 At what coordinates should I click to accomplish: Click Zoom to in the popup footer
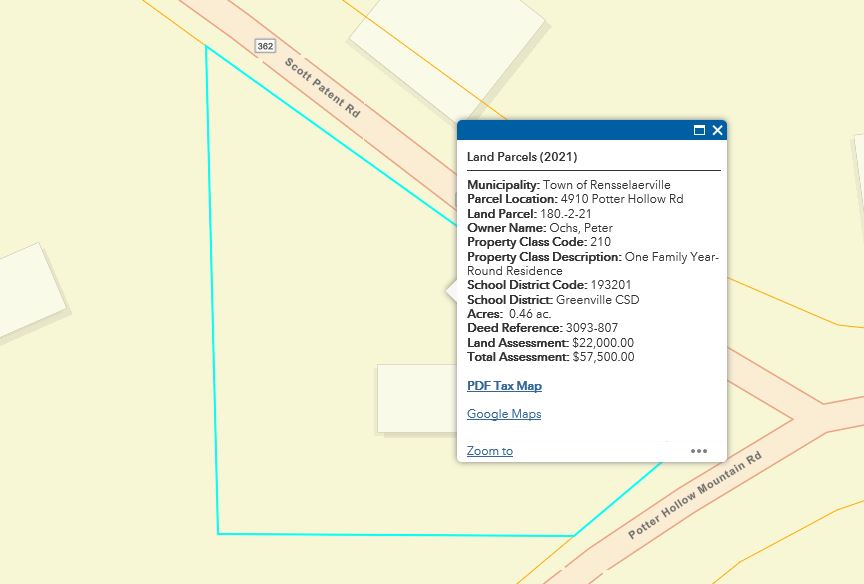490,451
